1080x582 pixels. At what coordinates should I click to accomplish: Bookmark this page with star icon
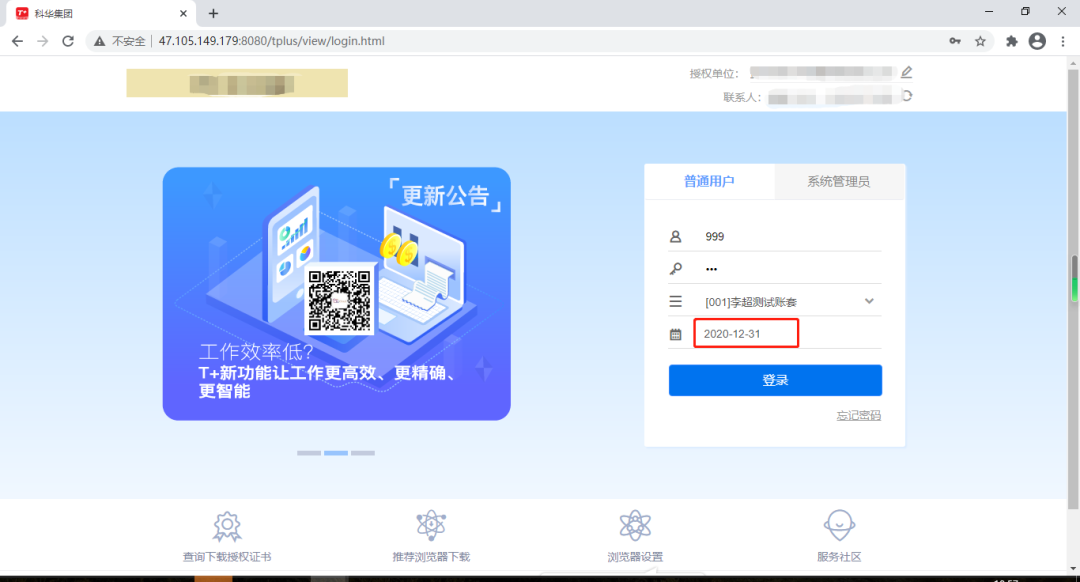[x=980, y=41]
